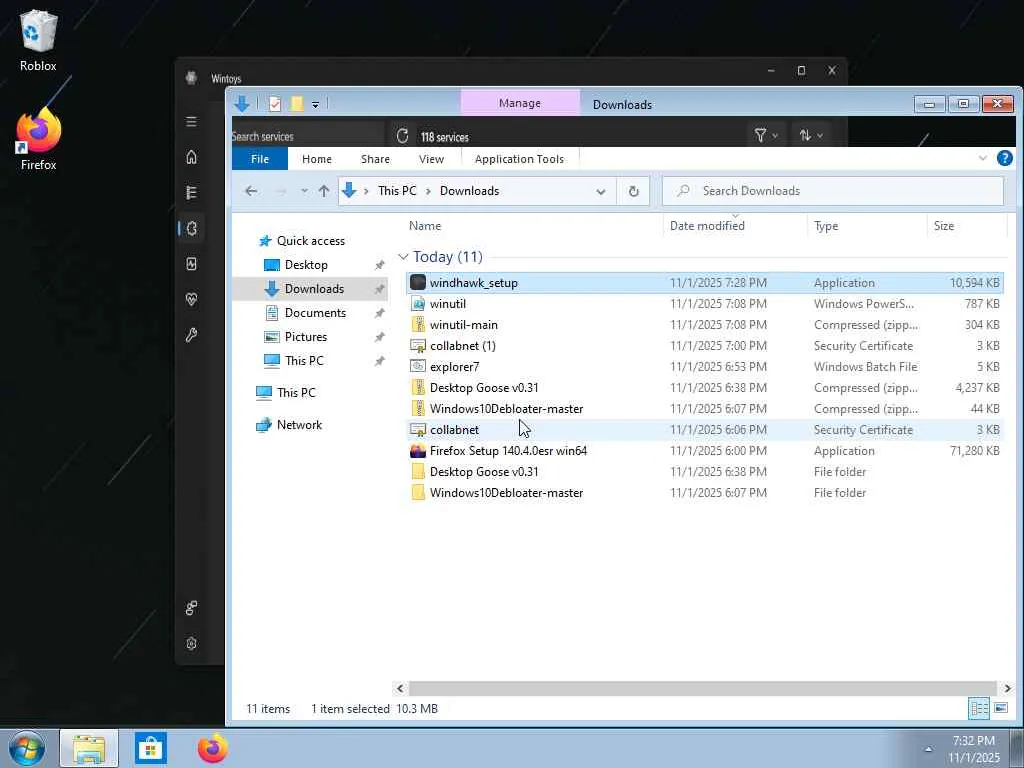1024x768 pixels.
Task: Open Pictures in Quick access
Action: click(x=306, y=337)
